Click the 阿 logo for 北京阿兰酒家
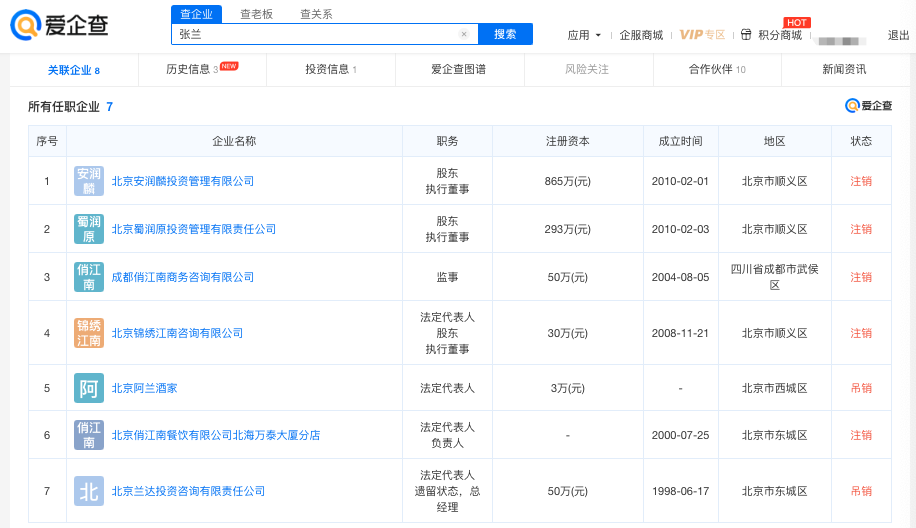Image resolution: width=916 pixels, height=528 pixels. (89, 388)
